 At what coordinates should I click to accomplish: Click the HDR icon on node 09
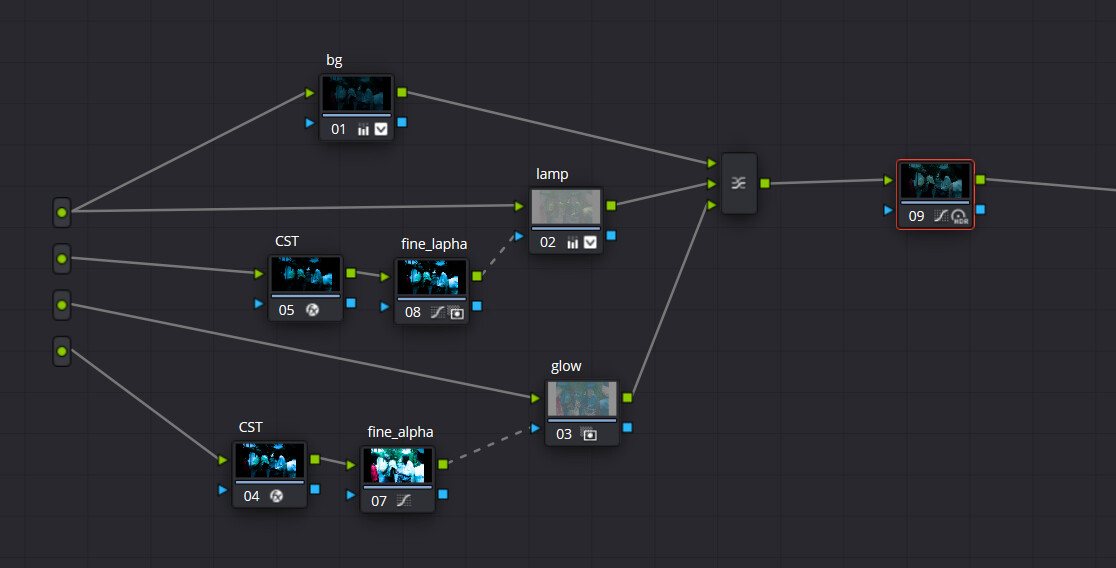pyautogui.click(x=960, y=215)
